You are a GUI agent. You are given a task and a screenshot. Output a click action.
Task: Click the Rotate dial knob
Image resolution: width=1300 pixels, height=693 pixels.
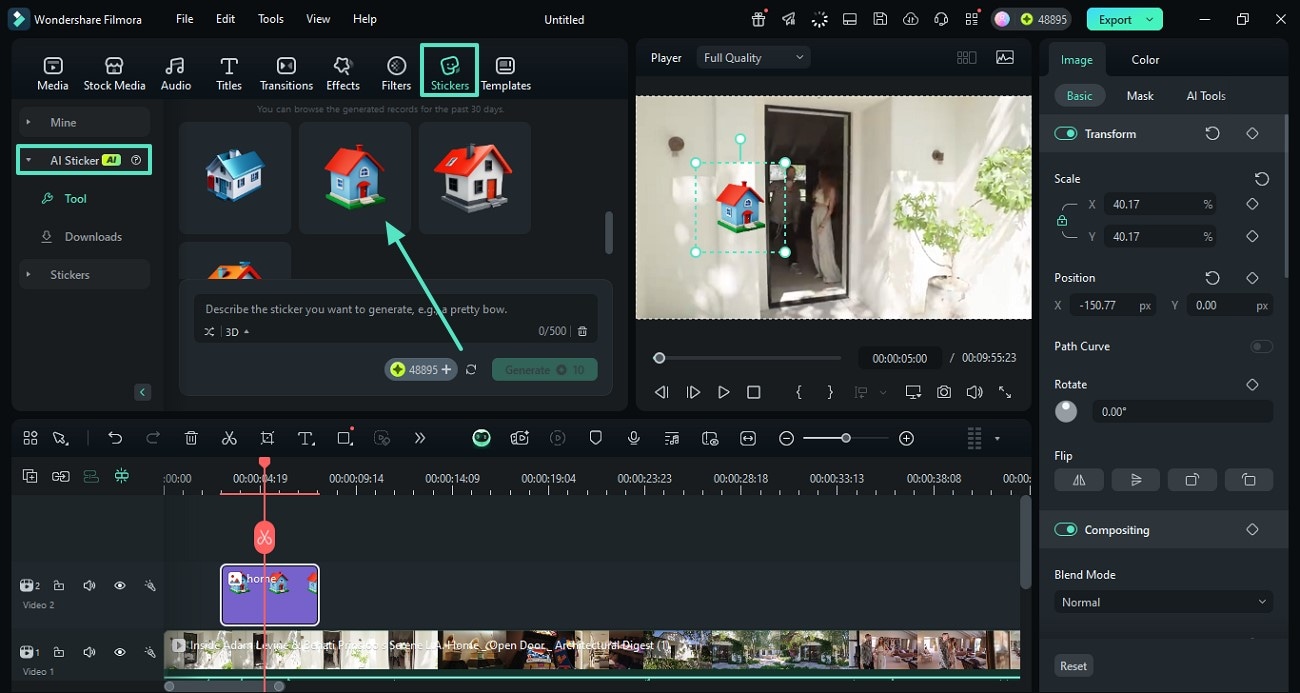[x=1066, y=411]
